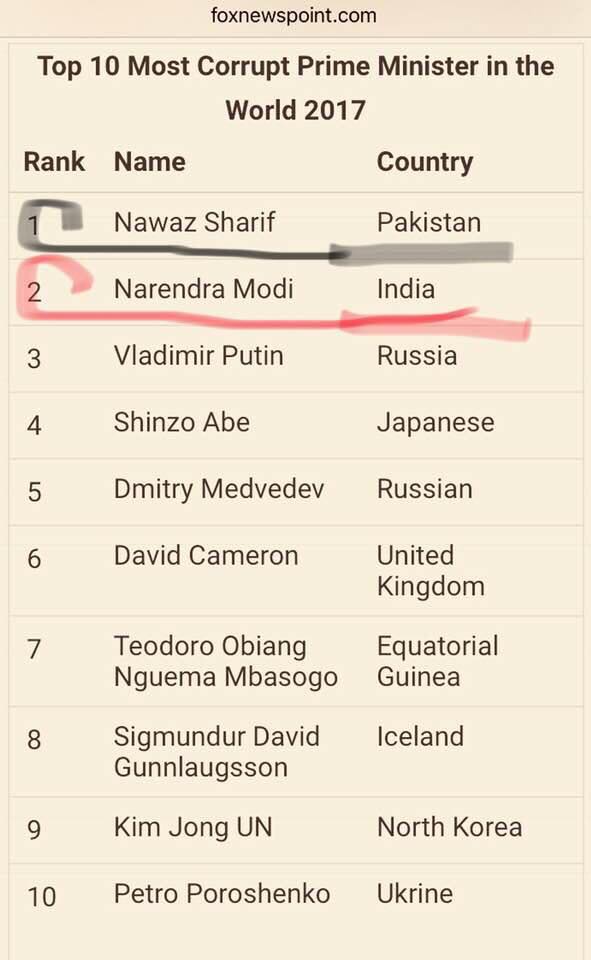Click rank number 10 cell
591x960 pixels.
coord(42,897)
